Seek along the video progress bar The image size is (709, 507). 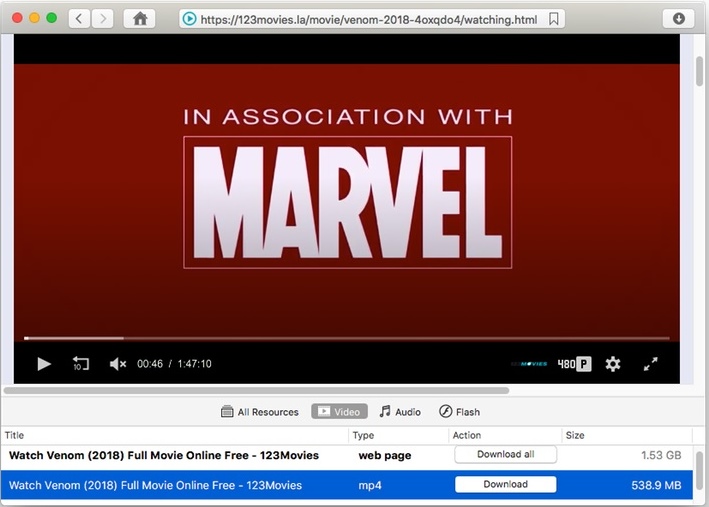tap(347, 338)
